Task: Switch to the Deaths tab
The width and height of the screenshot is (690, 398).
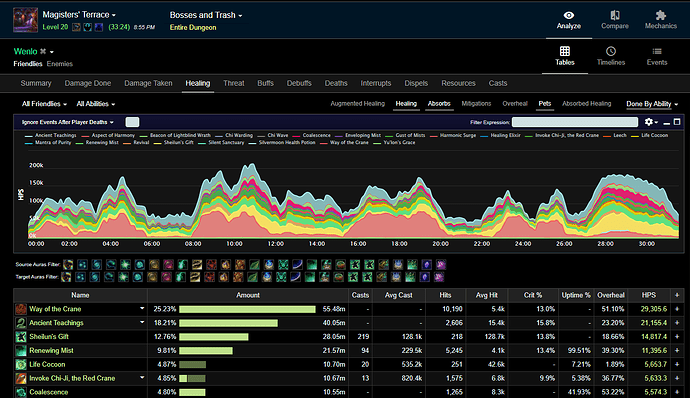Action: 336,83
